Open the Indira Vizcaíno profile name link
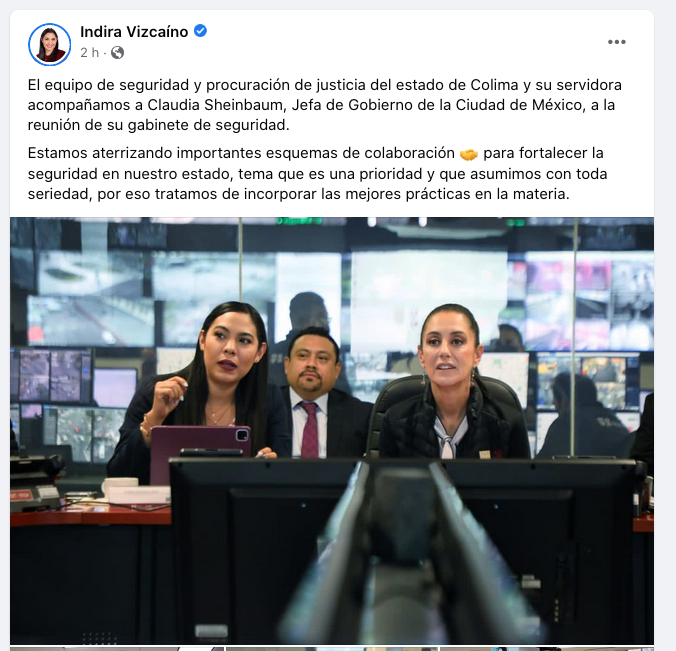 pyautogui.click(x=134, y=31)
